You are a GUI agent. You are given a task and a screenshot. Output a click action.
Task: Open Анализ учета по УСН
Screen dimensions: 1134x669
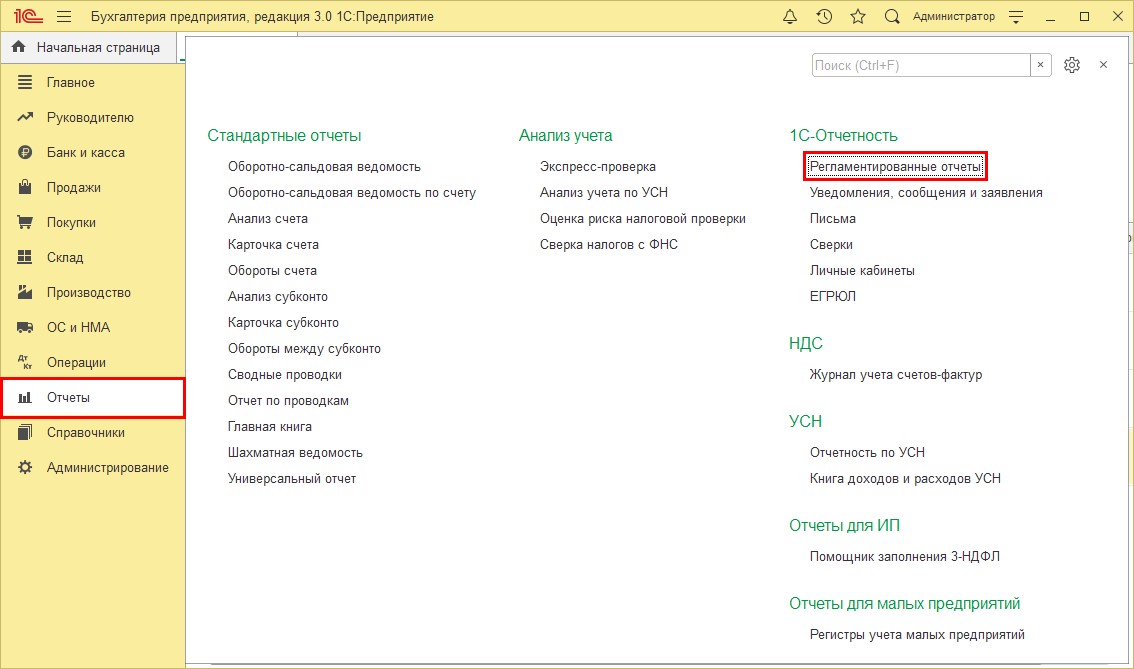tap(604, 192)
